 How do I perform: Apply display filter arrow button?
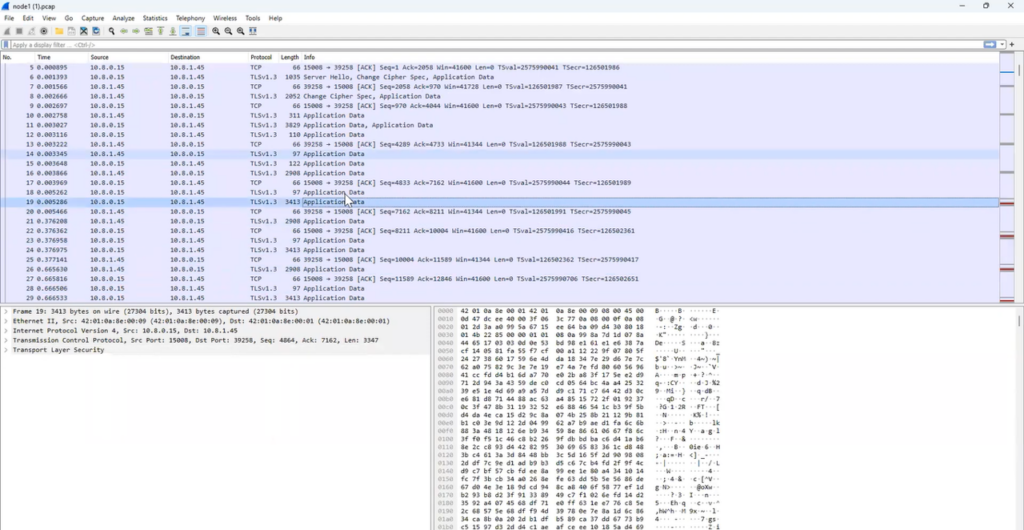pyautogui.click(x=990, y=44)
